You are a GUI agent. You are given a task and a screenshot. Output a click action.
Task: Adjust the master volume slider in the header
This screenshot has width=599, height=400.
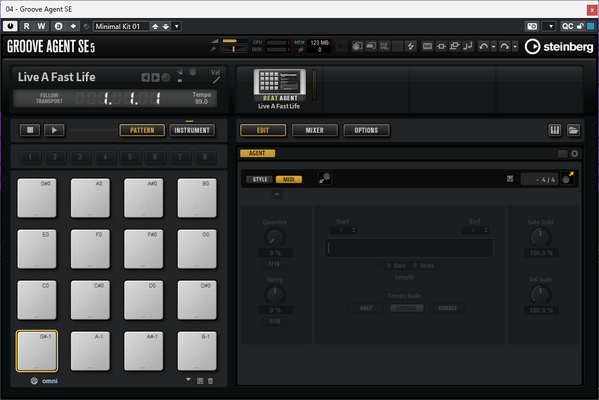(x=235, y=40)
